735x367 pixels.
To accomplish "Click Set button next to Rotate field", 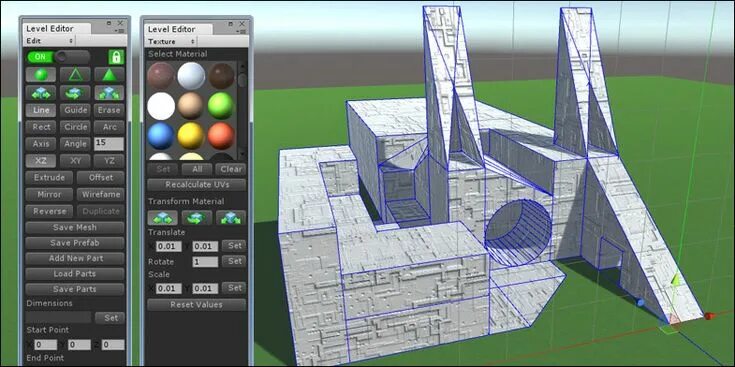I will click(234, 262).
